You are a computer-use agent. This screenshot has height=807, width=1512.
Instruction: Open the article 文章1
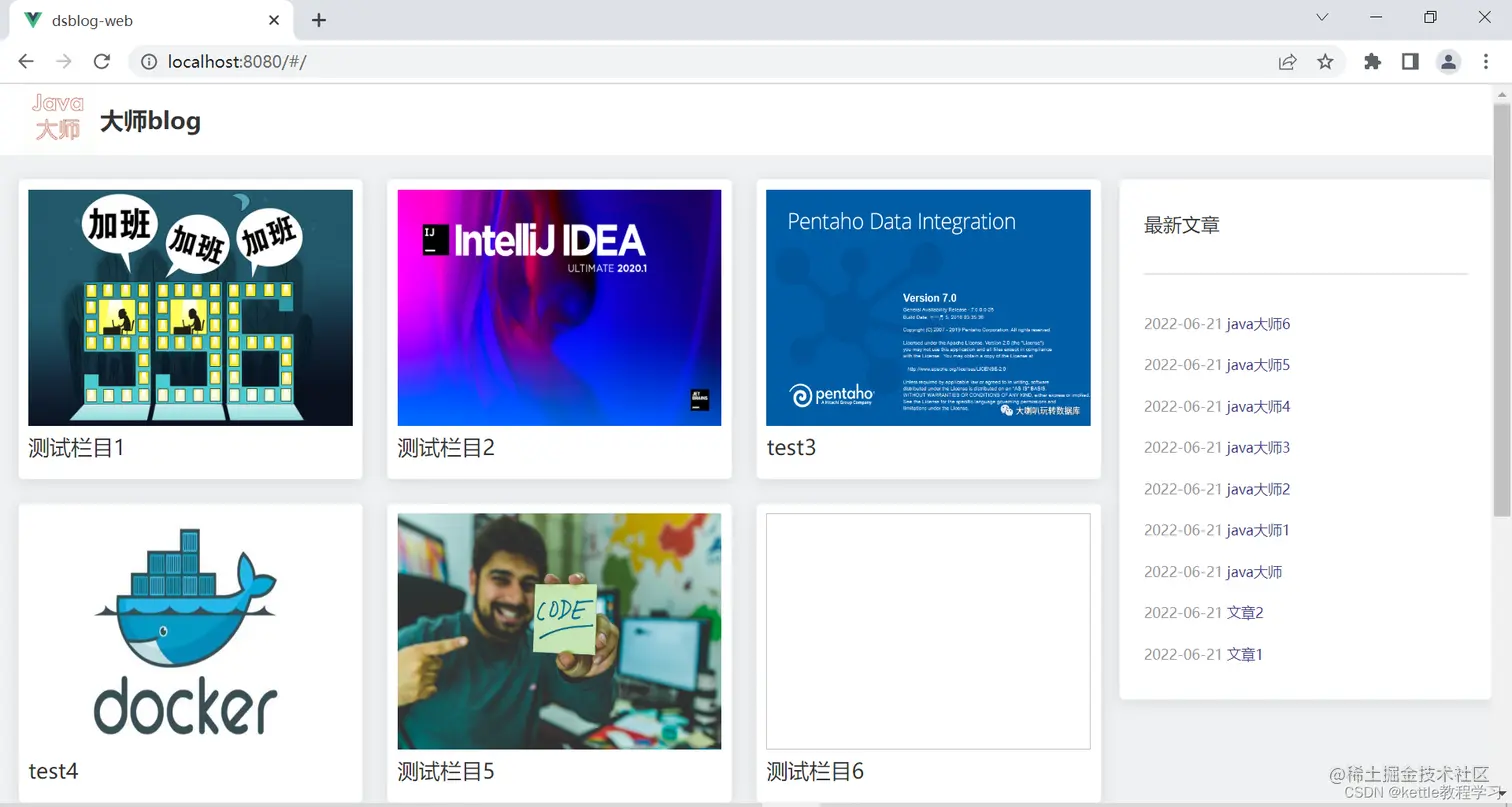(x=1245, y=655)
